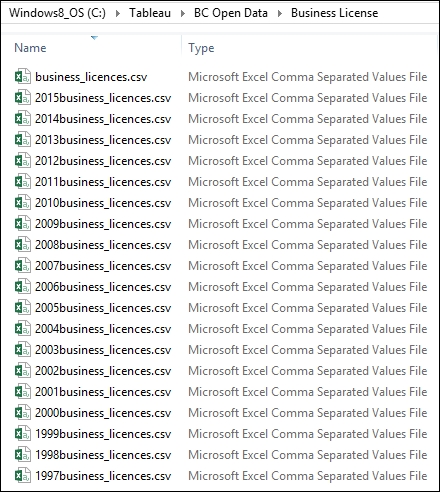This screenshot has width=440, height=492.
Task: Go to BC Open Data breadcrumb folder
Action: (x=231, y=13)
